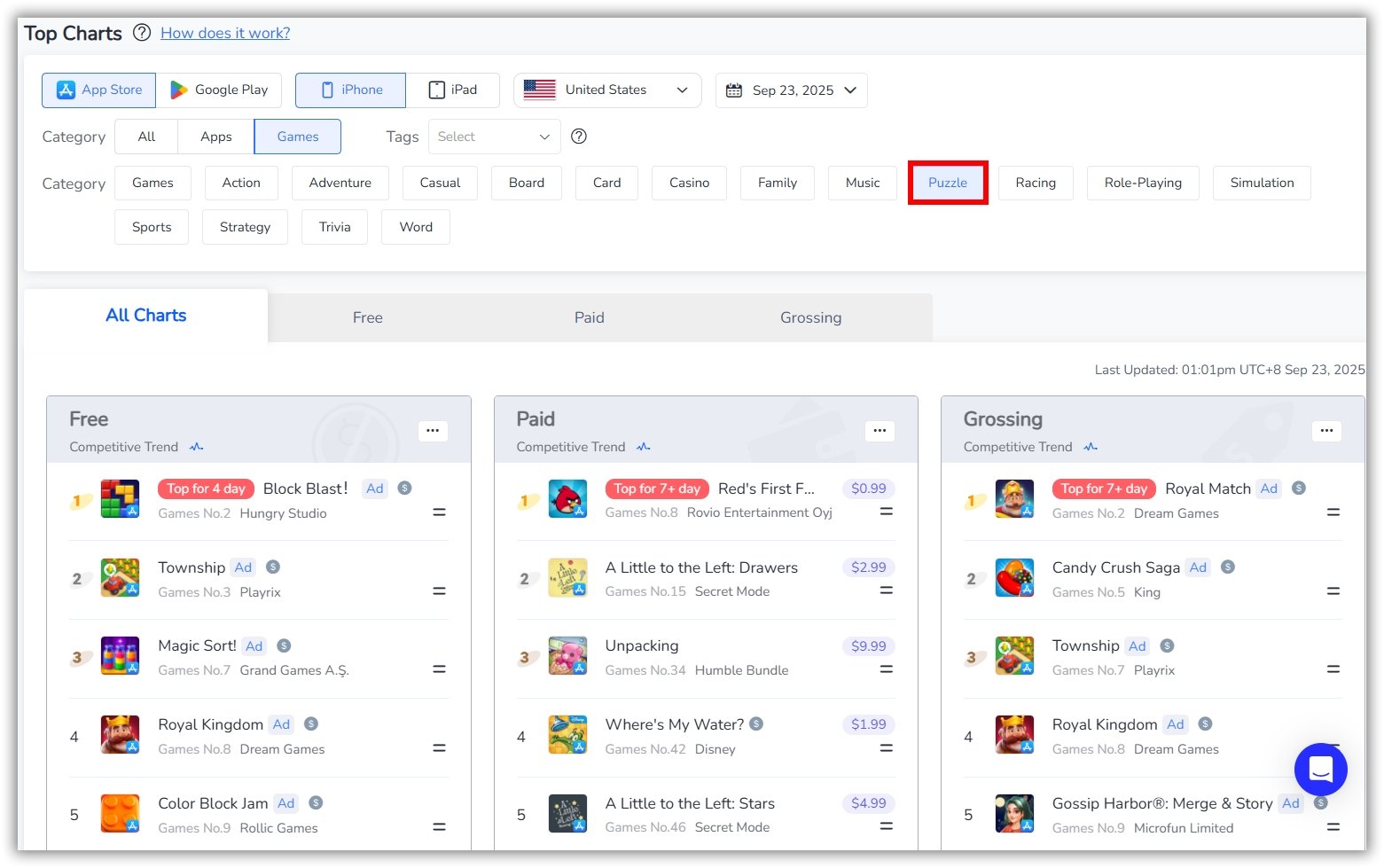
Task: Switch to Google Play platform
Action: 219,90
